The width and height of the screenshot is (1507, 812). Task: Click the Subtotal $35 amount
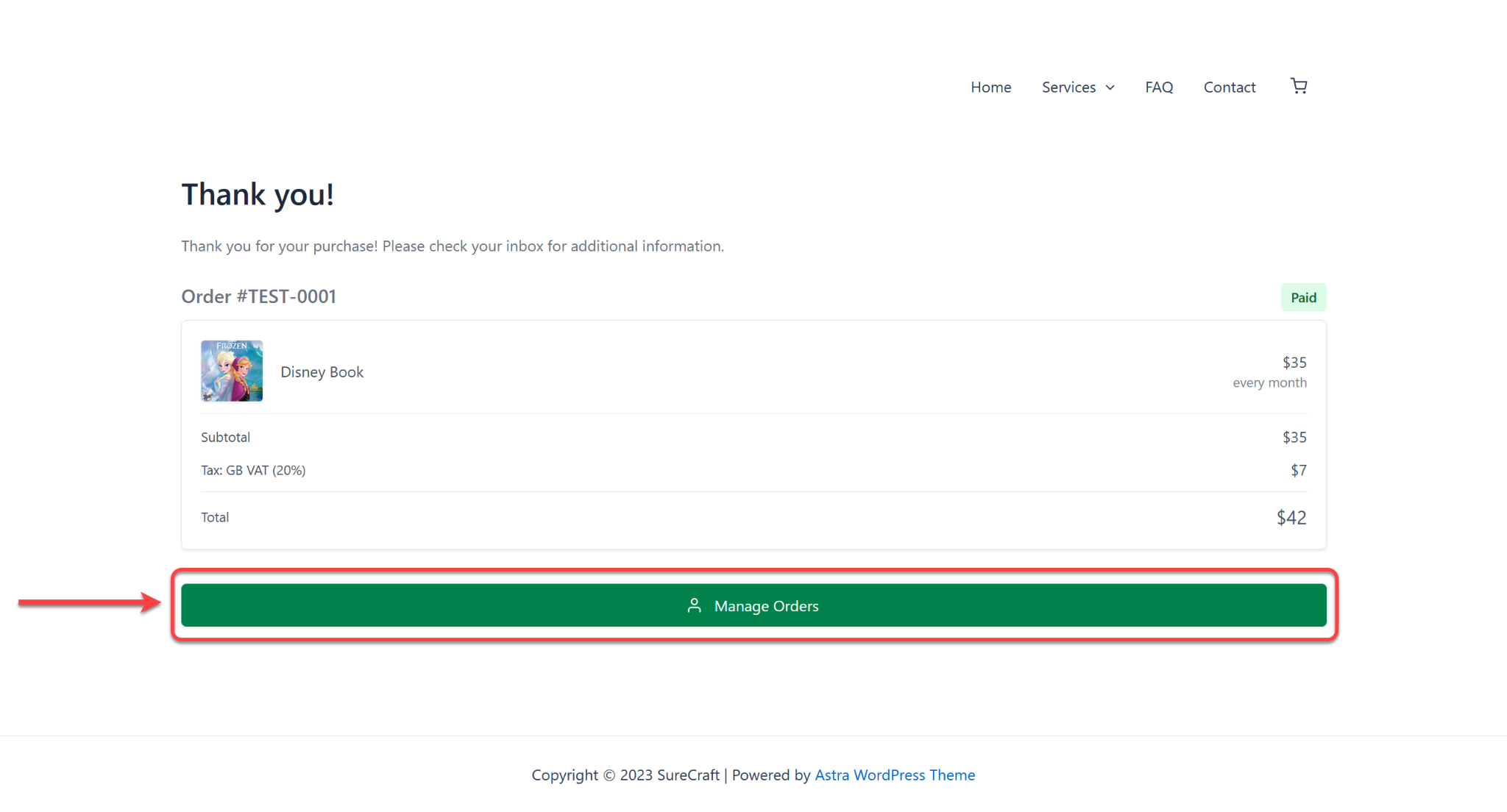1294,438
